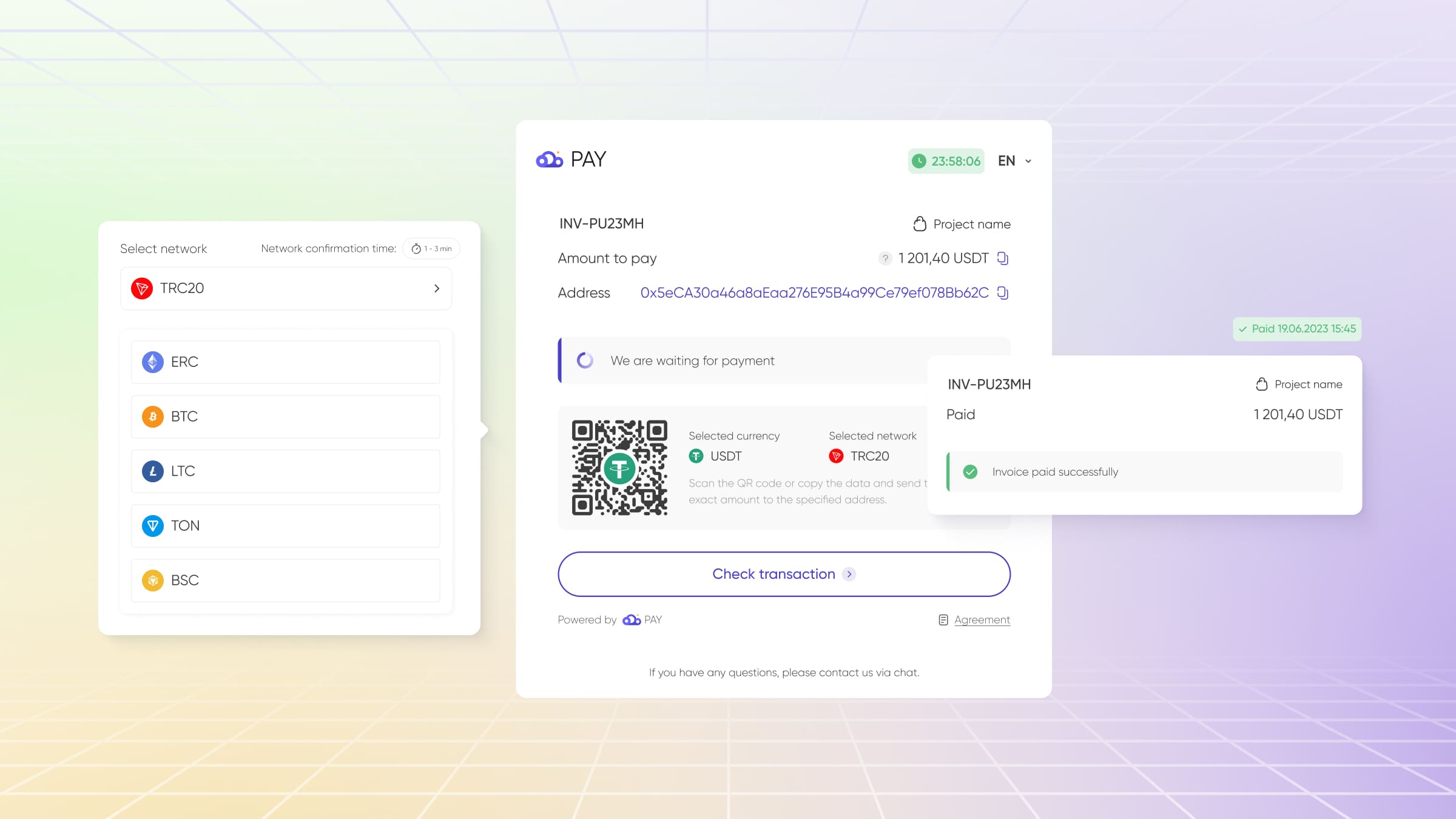Click the Agreement link
Screen dimensions: 1456x819
982,619
